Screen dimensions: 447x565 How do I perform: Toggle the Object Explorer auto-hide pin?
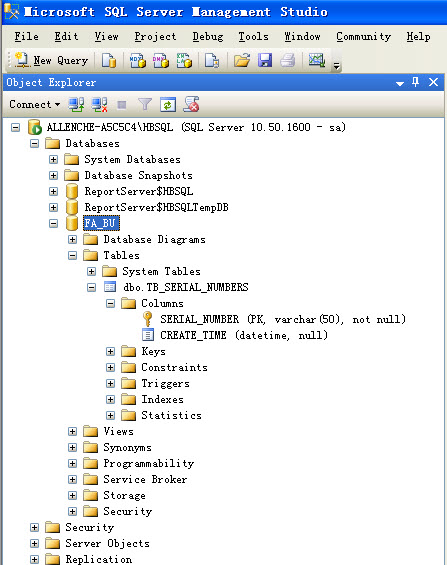(415, 83)
